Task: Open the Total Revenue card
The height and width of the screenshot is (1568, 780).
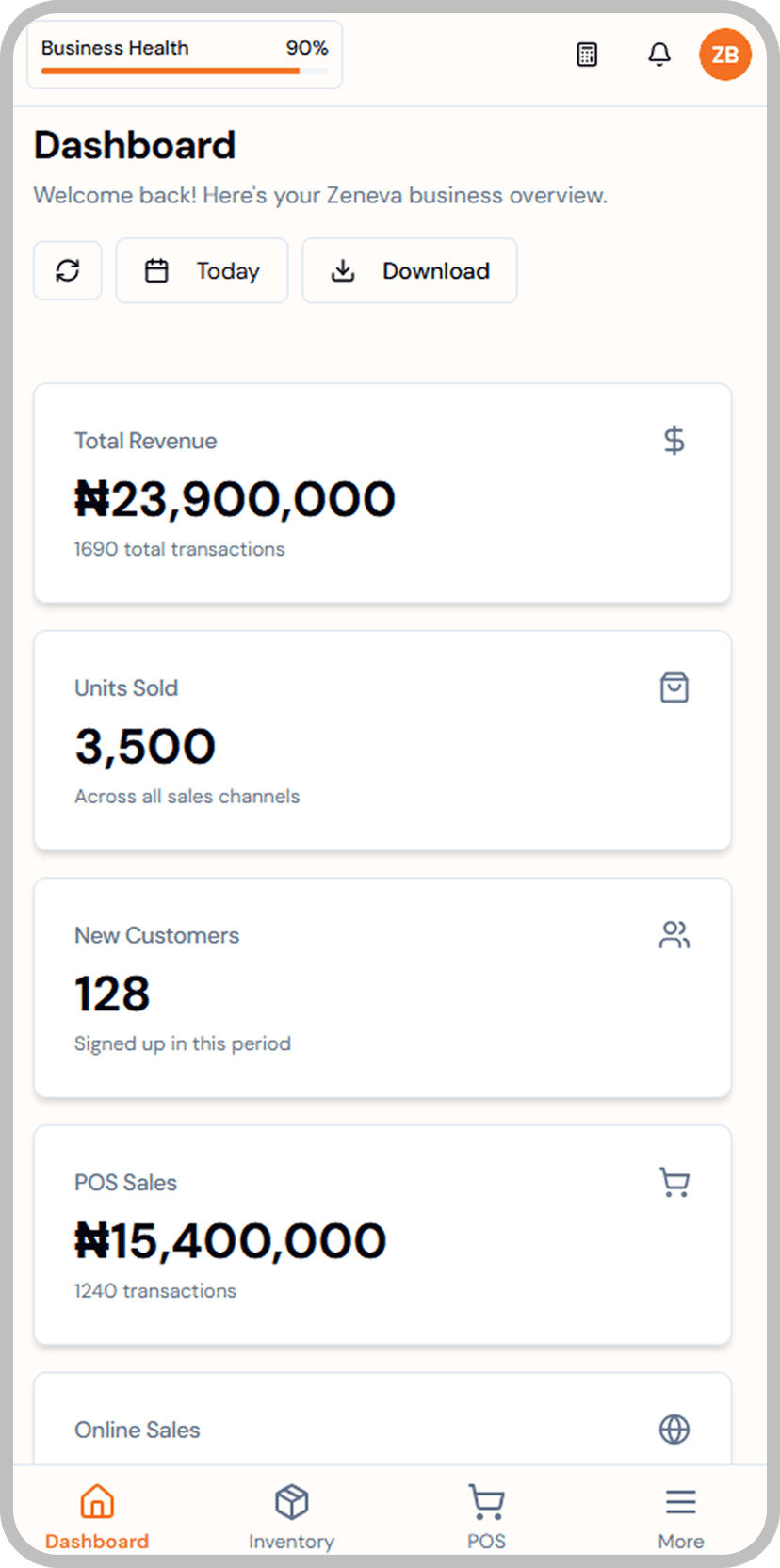Action: coord(382,493)
